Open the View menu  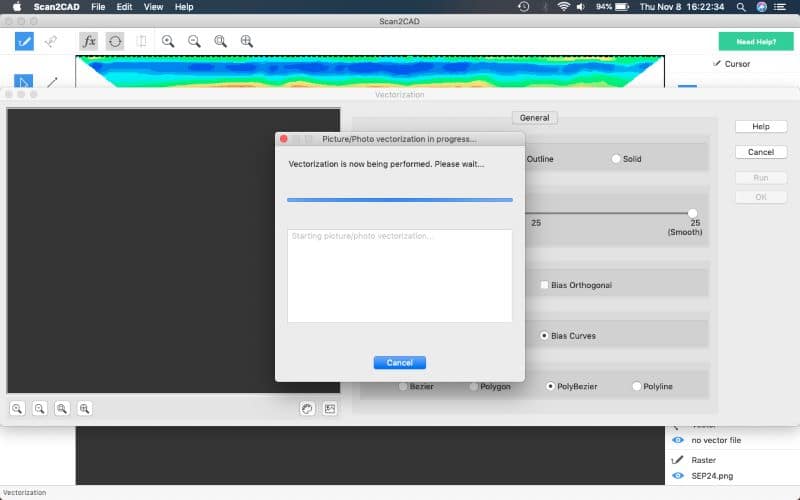153,7
